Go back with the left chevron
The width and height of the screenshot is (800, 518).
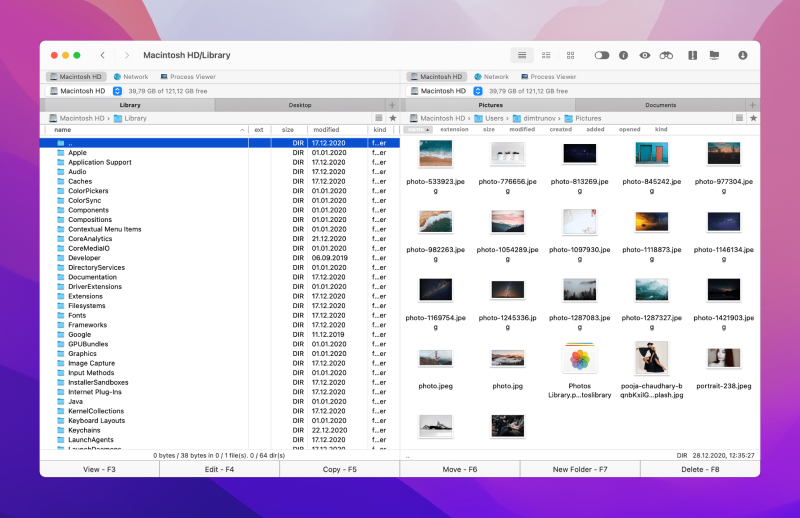(x=103, y=55)
